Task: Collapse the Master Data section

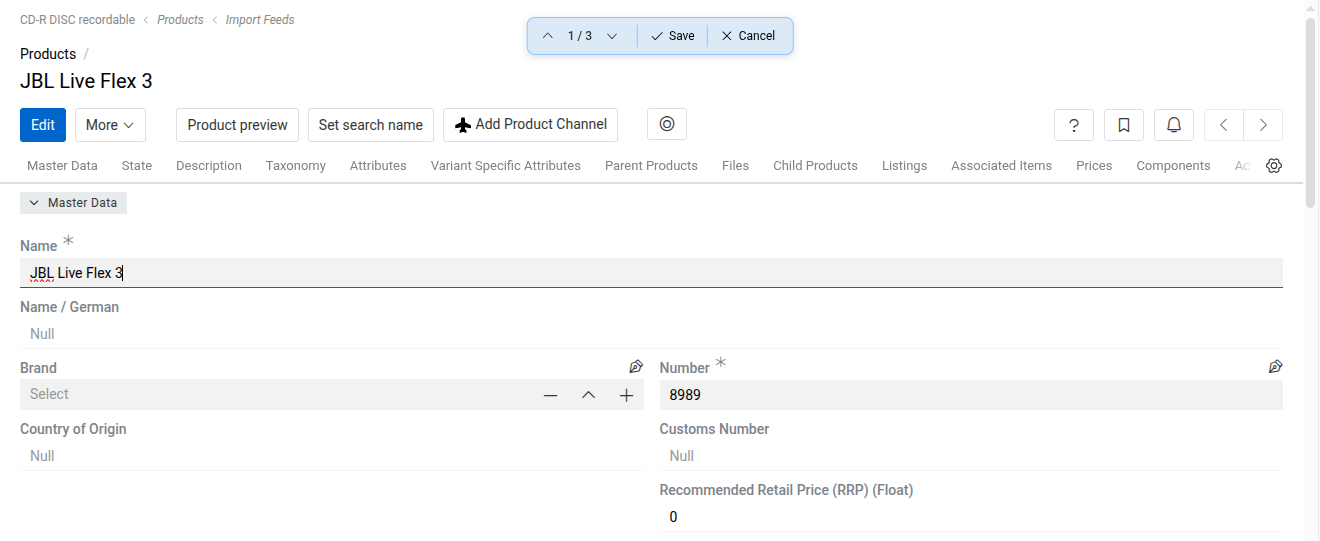Action: [x=73, y=203]
